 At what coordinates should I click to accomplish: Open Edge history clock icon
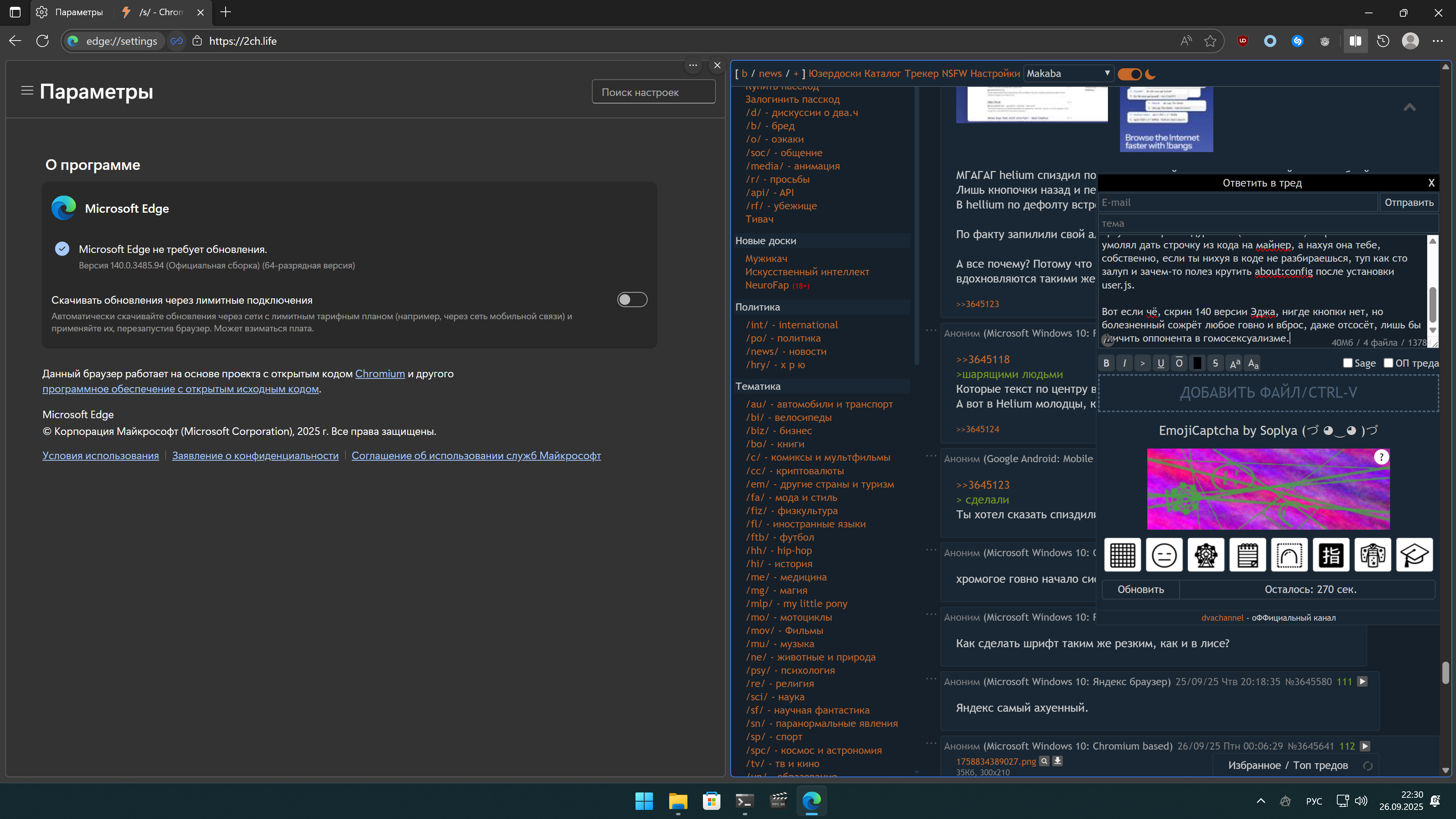(x=1382, y=41)
